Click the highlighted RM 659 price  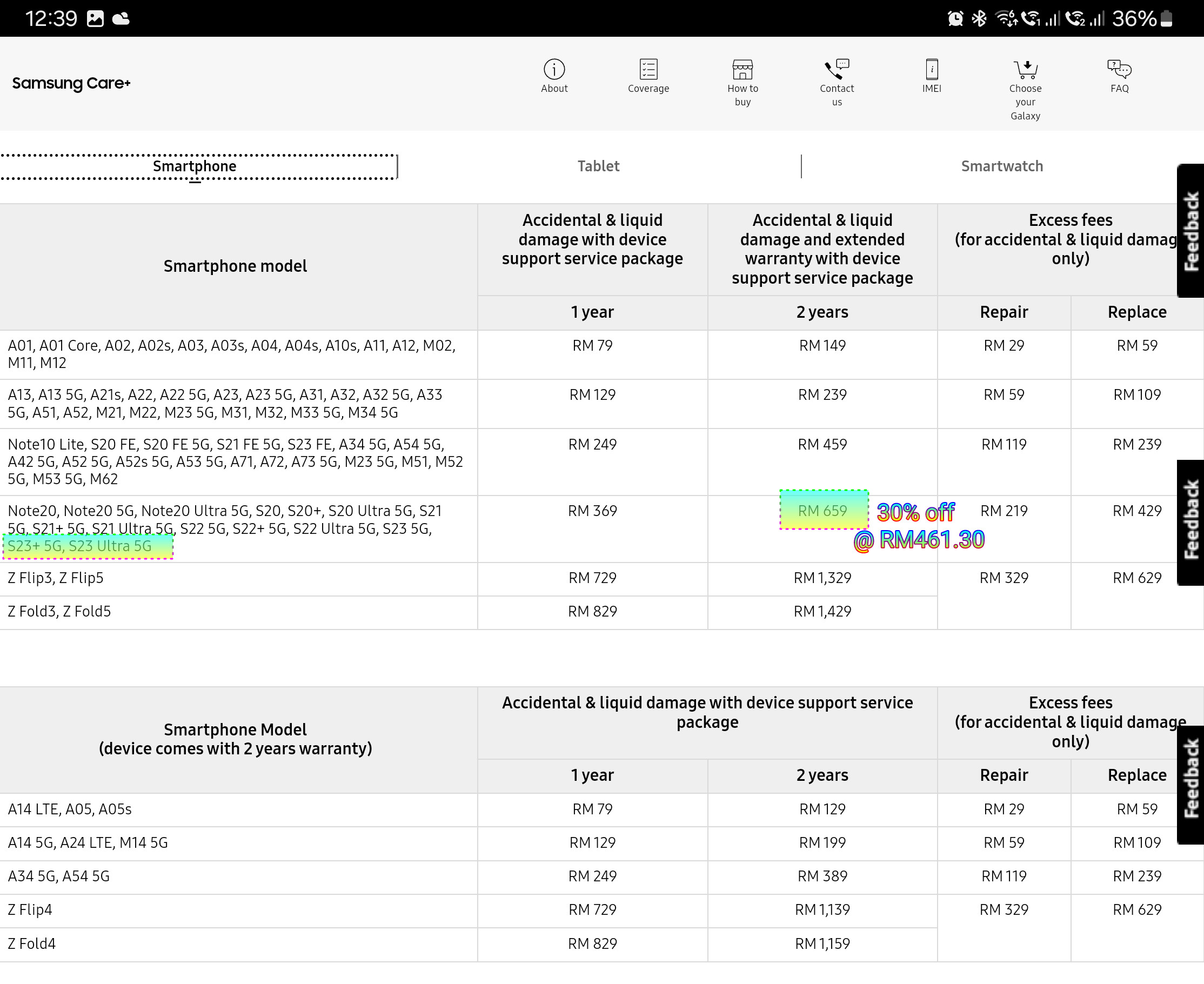pyautogui.click(x=822, y=510)
